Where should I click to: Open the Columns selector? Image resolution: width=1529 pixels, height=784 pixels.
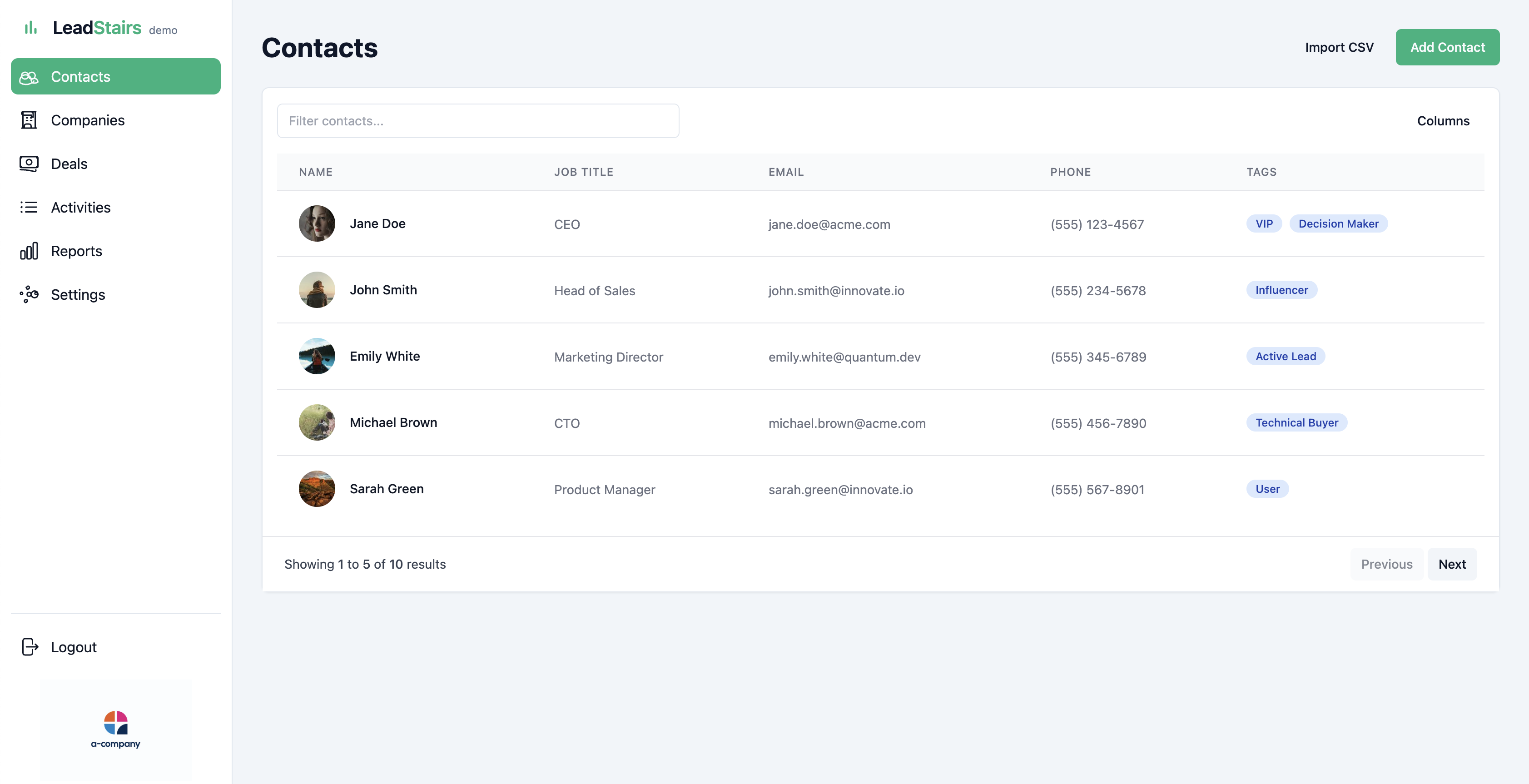1443,120
